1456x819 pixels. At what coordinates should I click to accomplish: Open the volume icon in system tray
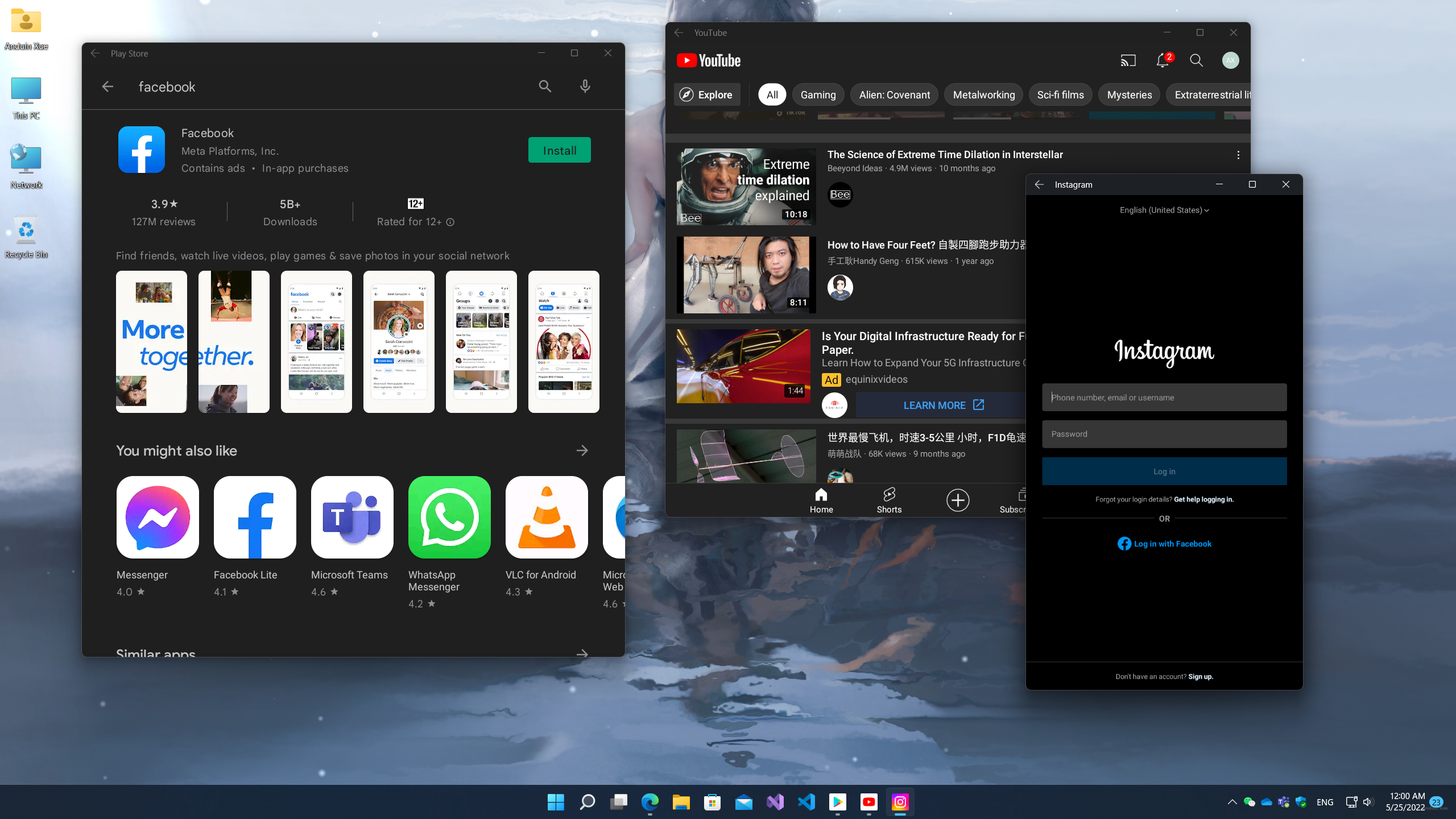click(x=1368, y=802)
